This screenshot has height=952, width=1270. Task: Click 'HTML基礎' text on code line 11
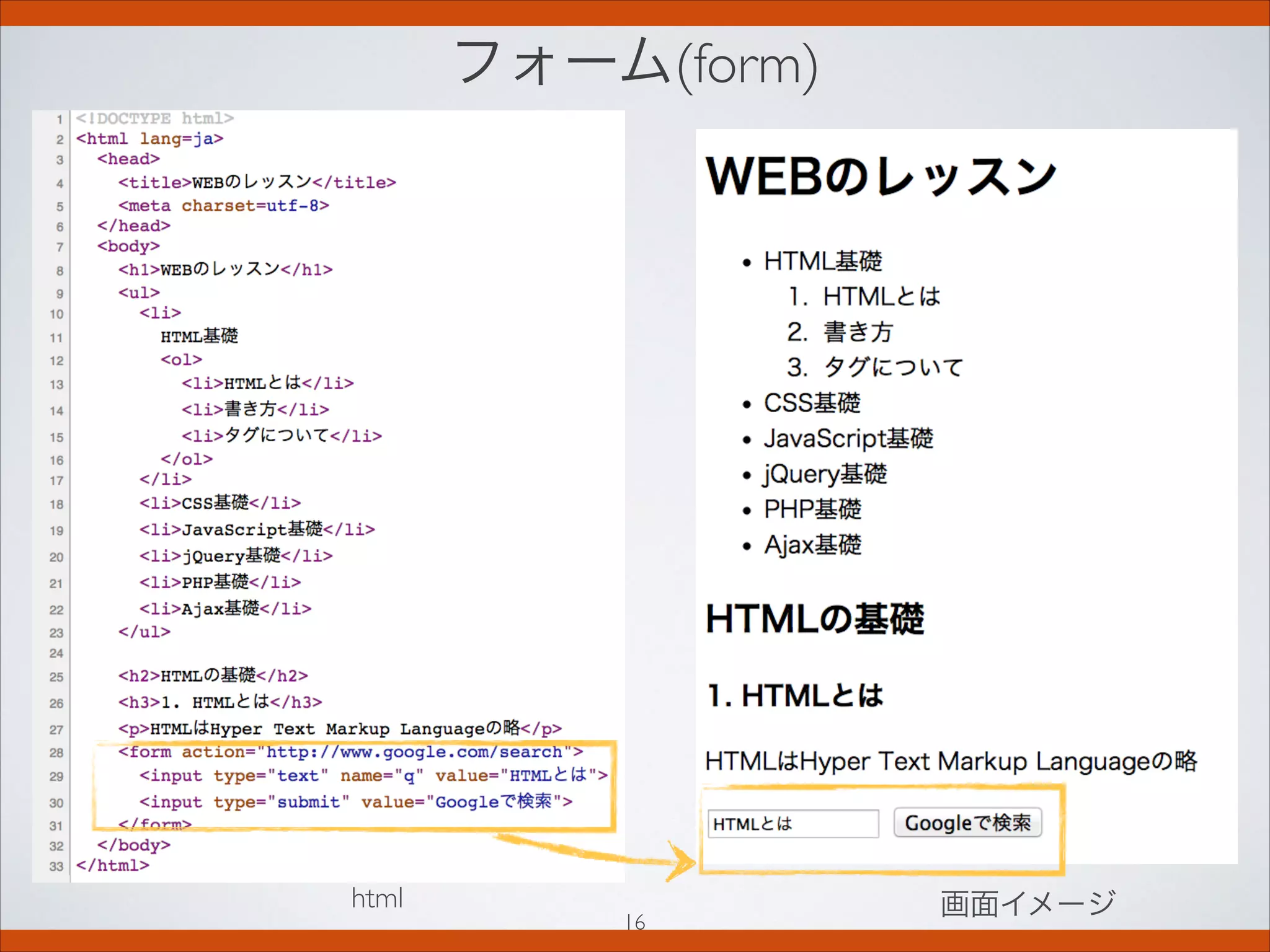tap(199, 336)
